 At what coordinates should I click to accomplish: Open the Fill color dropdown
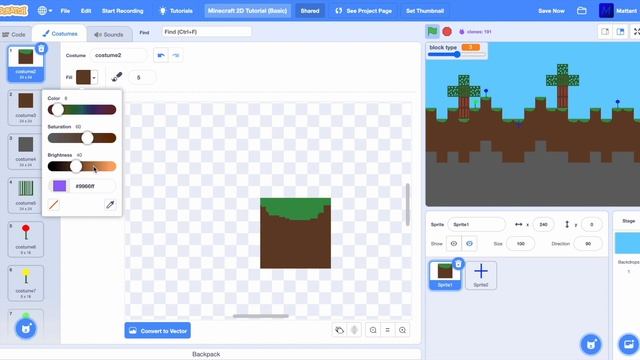[x=87, y=77]
